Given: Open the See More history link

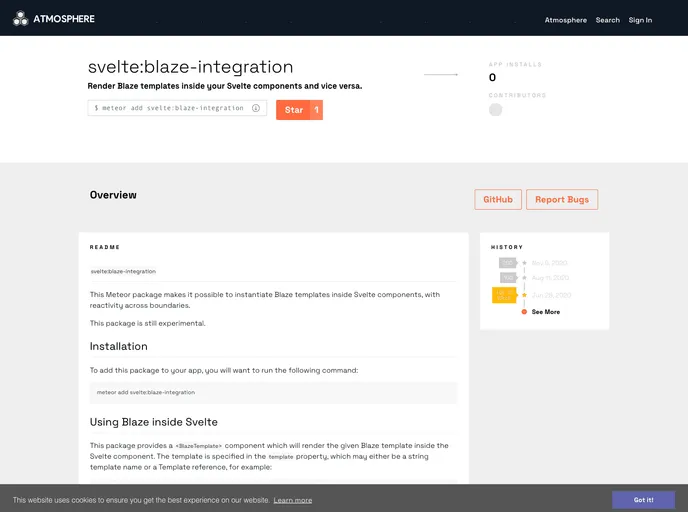Looking at the screenshot, I should [x=546, y=312].
